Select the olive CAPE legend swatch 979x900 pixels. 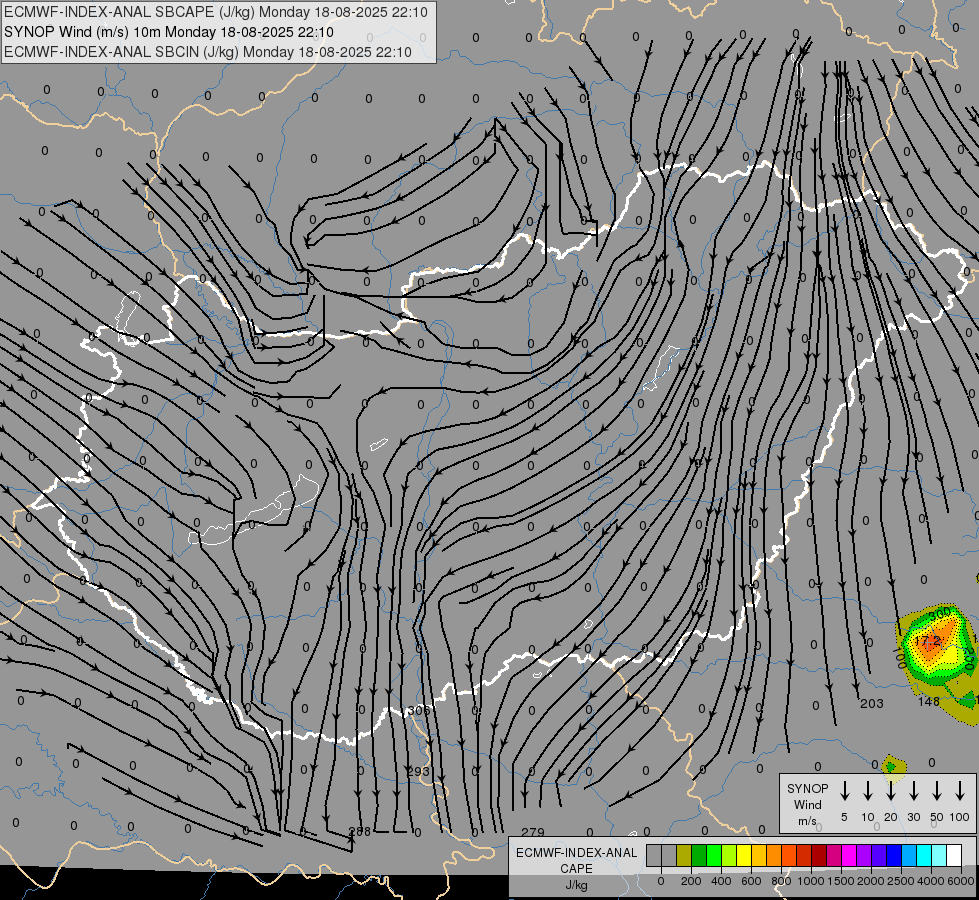(684, 855)
